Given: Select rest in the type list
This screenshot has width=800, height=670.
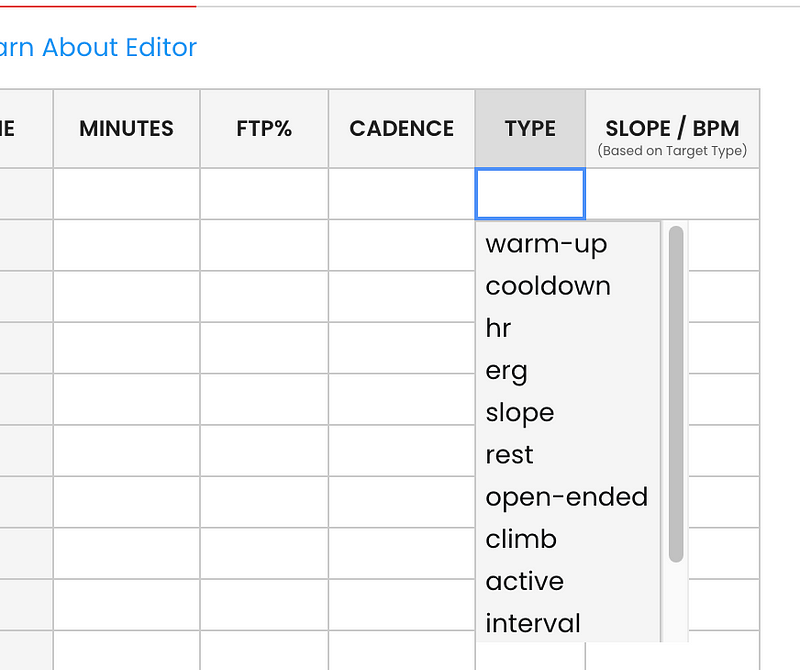Looking at the screenshot, I should (509, 455).
